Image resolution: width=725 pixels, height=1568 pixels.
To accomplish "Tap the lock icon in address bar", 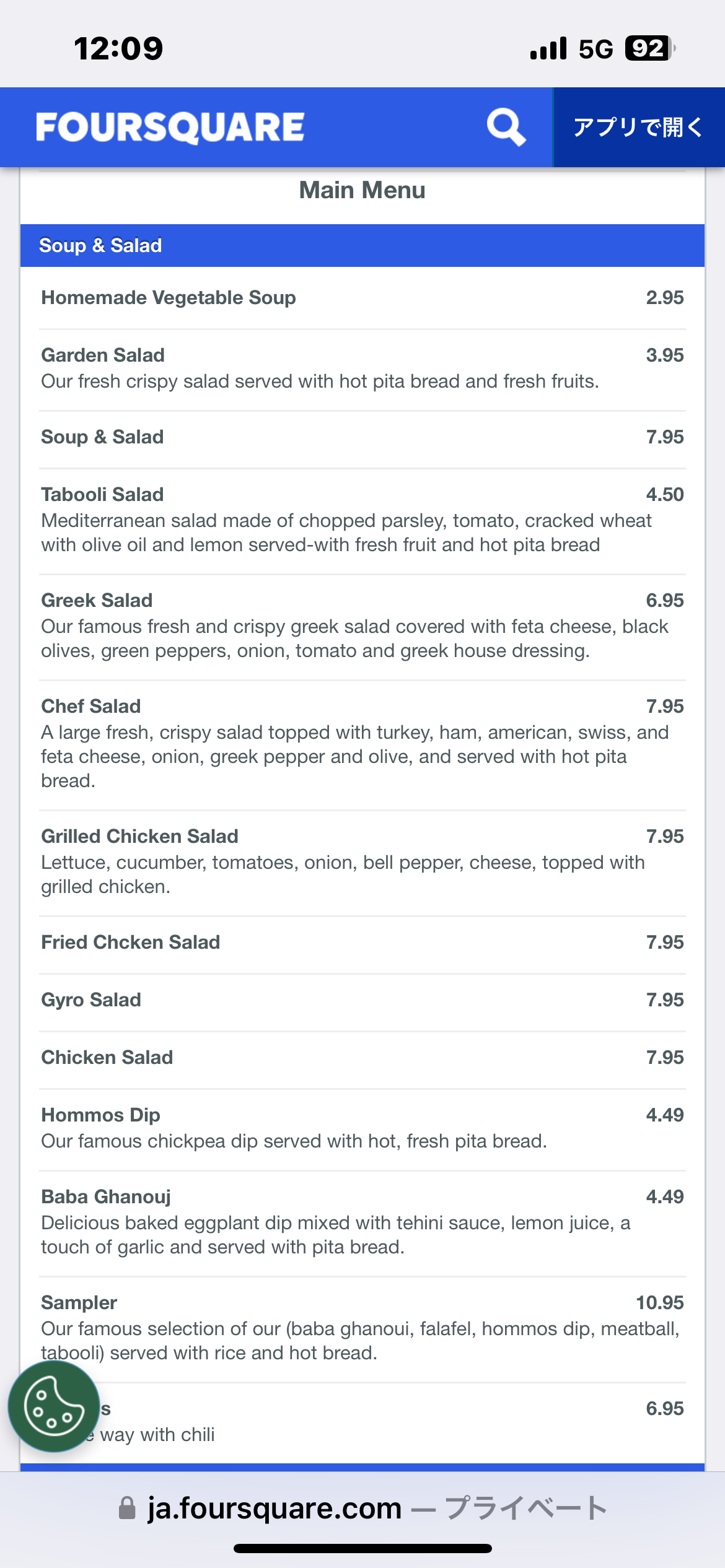I will click(127, 1508).
